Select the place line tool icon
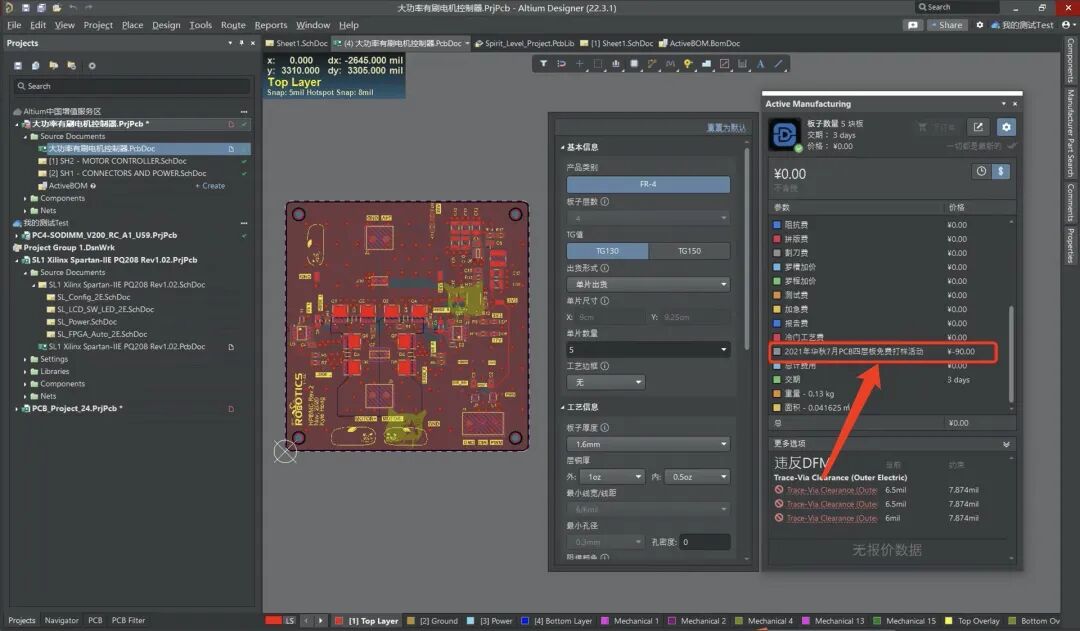 click(778, 63)
